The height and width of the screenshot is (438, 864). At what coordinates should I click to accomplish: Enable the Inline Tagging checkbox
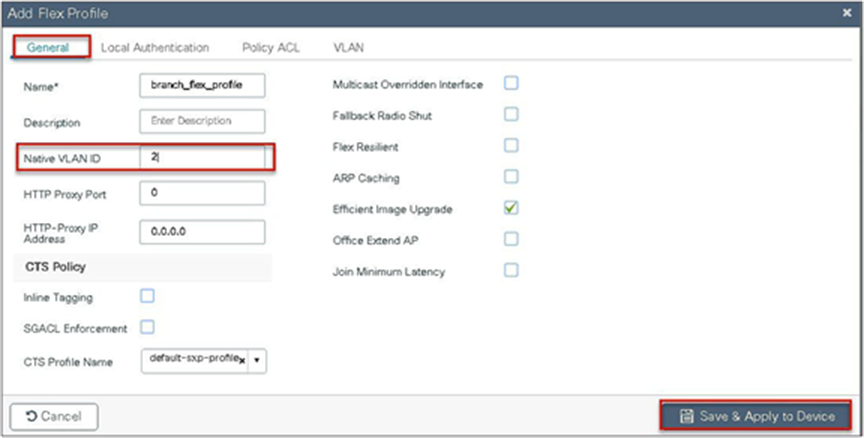coord(148,296)
